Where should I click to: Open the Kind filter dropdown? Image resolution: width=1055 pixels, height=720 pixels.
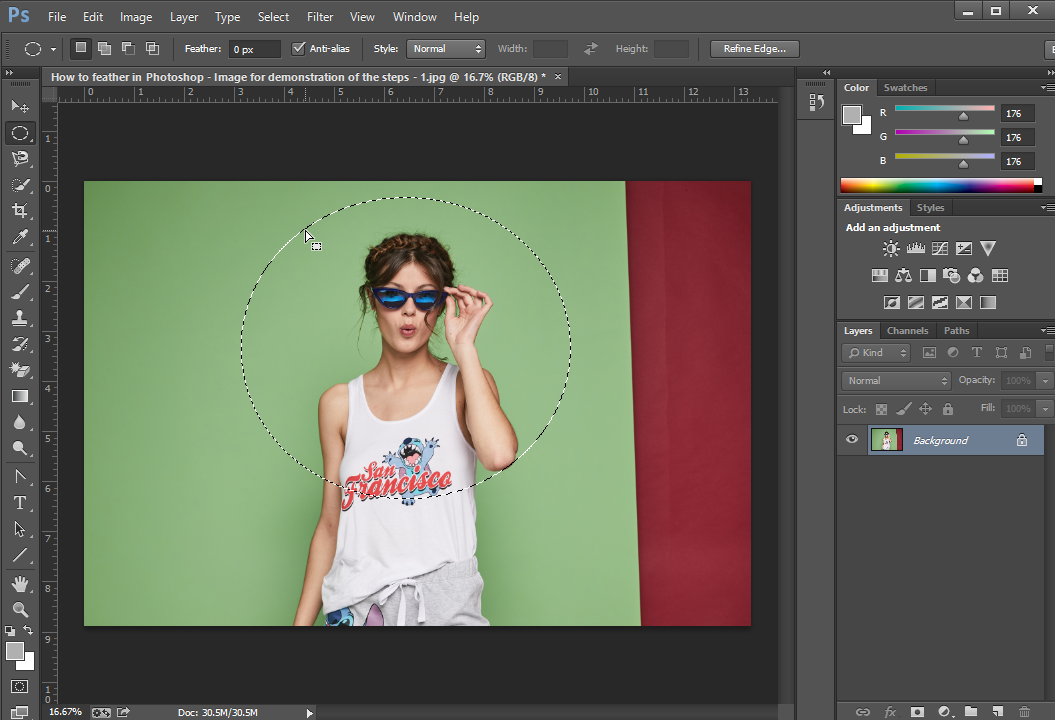(x=876, y=352)
